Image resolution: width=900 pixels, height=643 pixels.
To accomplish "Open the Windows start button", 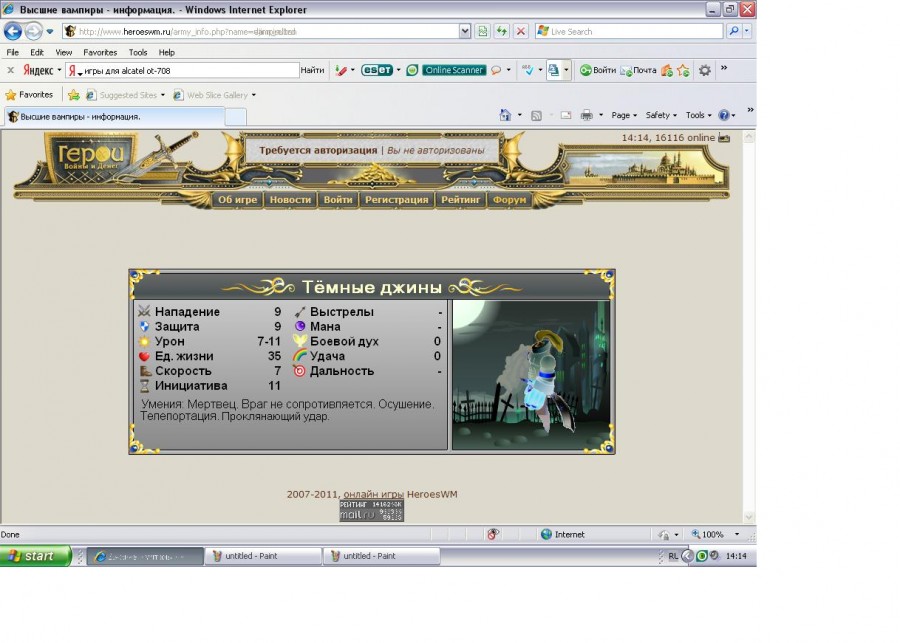I will (35, 556).
